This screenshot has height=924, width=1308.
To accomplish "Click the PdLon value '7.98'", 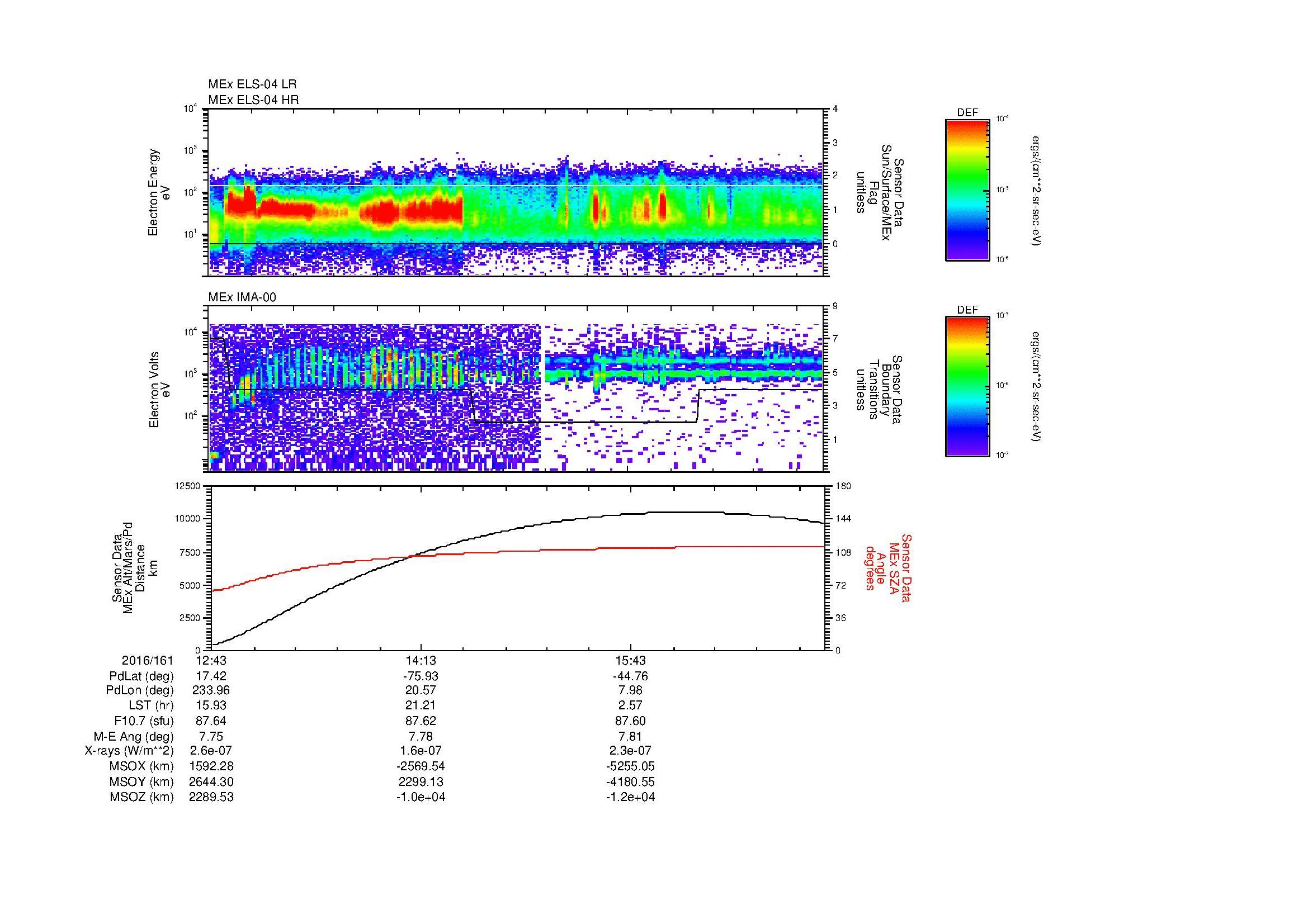I will tap(630, 690).
